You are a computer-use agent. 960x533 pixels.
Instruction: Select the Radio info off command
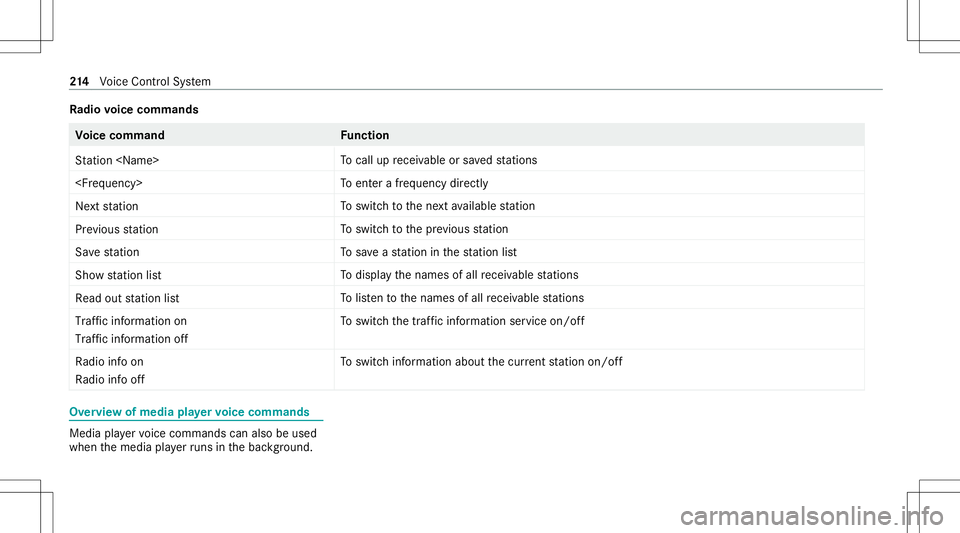click(x=109, y=380)
